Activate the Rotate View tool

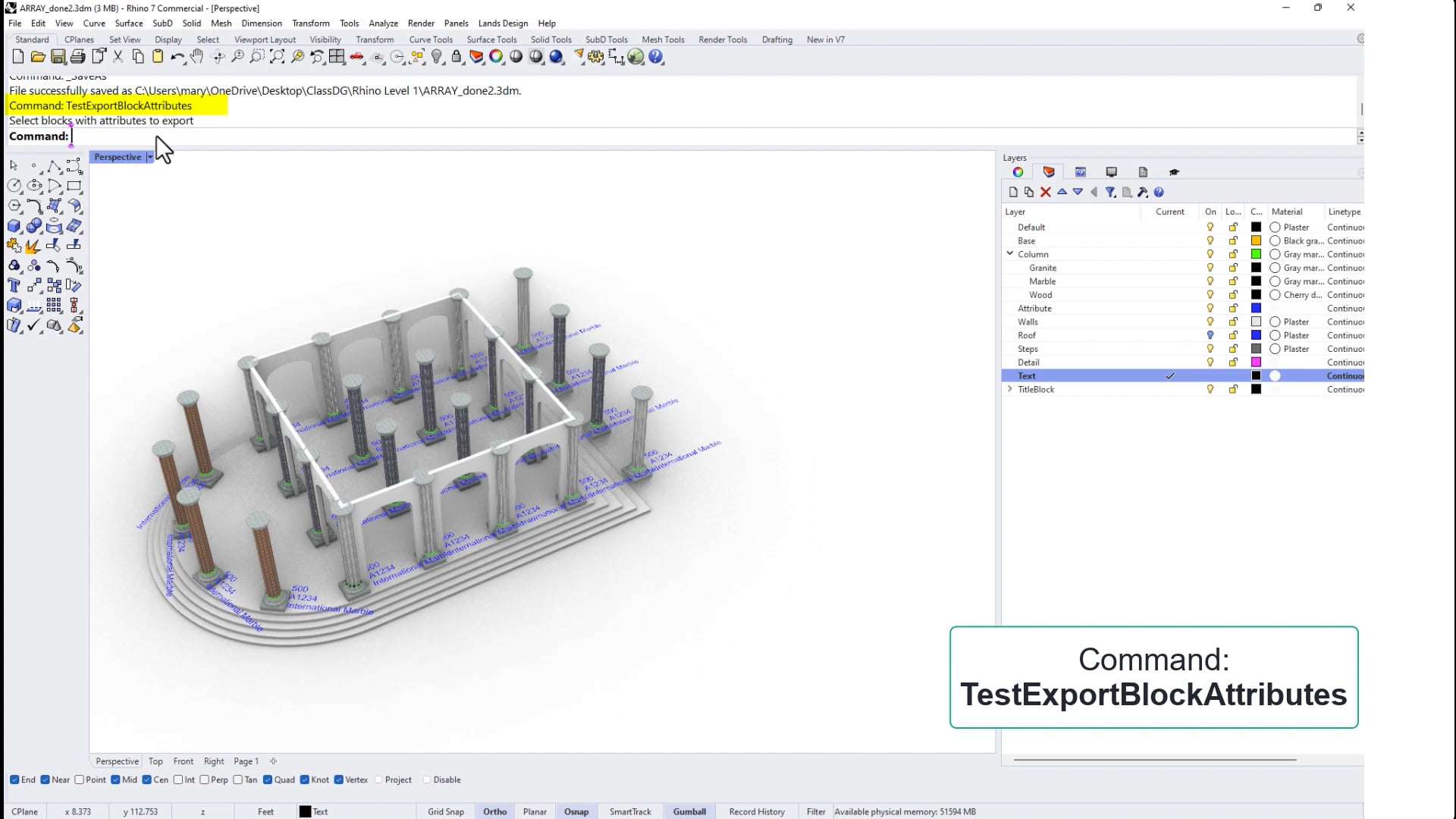pyautogui.click(x=218, y=56)
